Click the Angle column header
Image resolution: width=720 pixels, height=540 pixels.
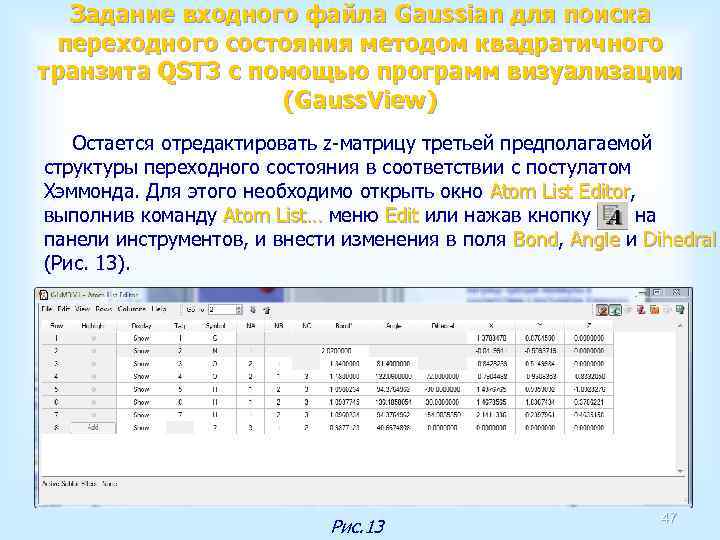(394, 326)
